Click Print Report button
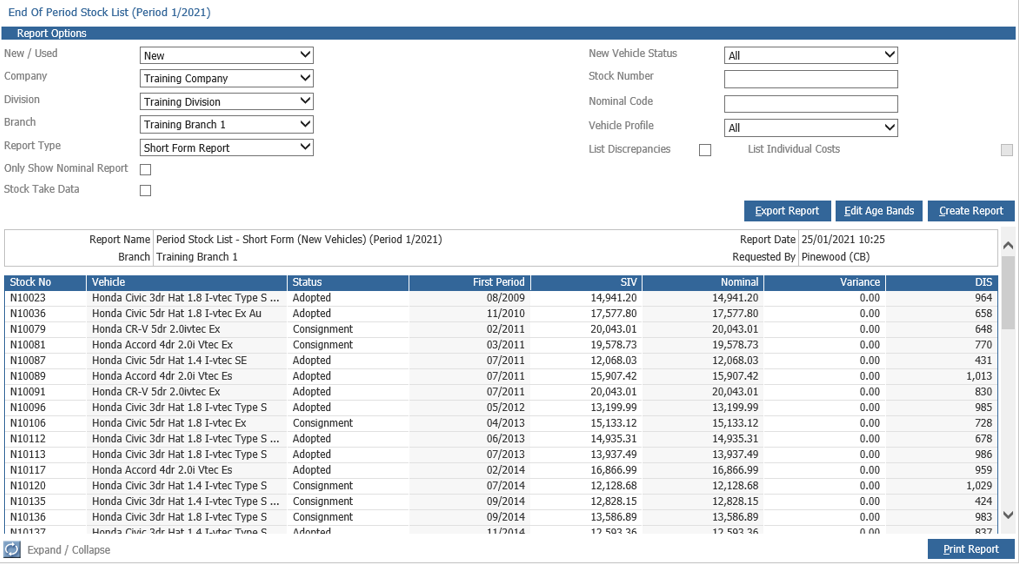Image resolution: width=1019 pixels, height=565 pixels. [x=971, y=549]
